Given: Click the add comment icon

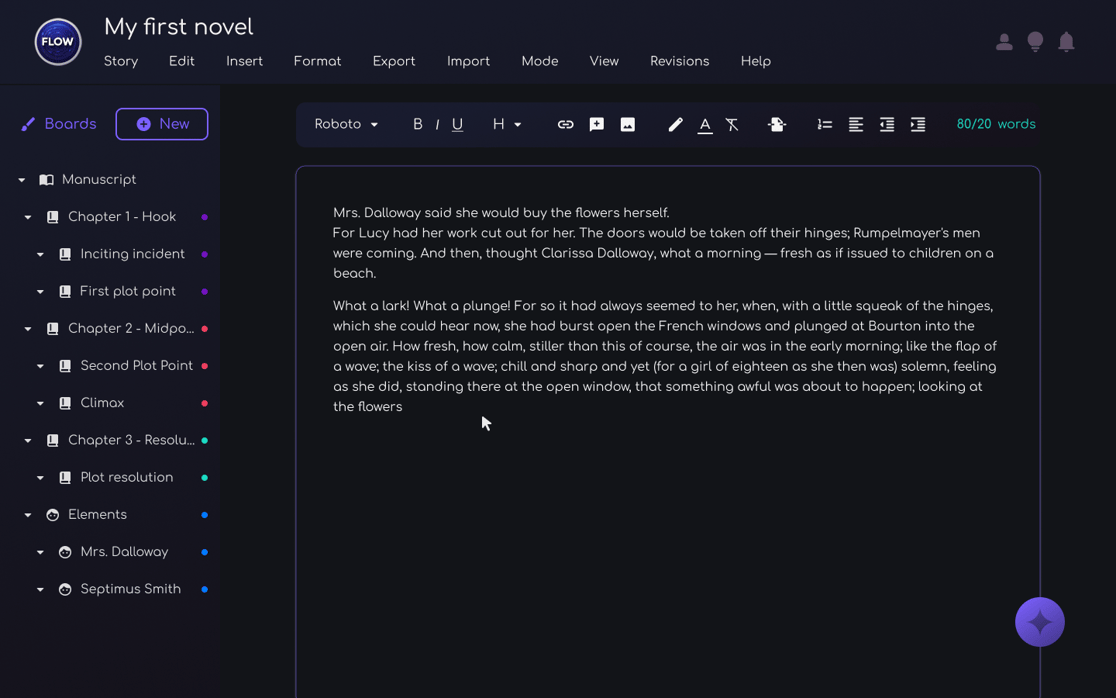Looking at the screenshot, I should (597, 125).
